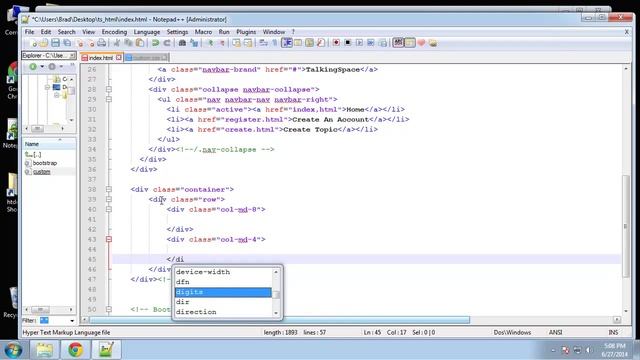The width and height of the screenshot is (640, 360).
Task: Open Find with the binoculars icon
Action: [x=182, y=43]
